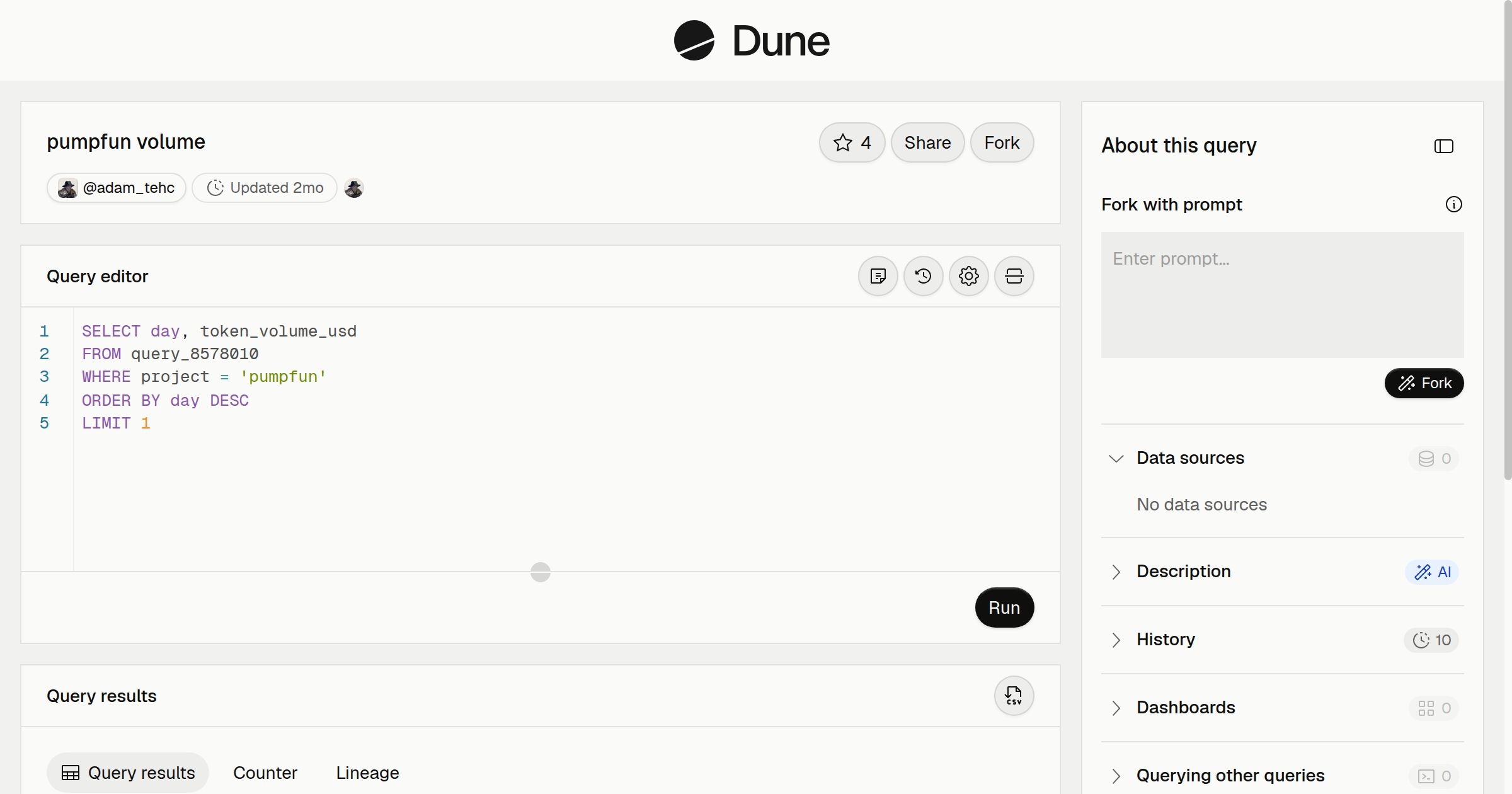1512x794 pixels.
Task: Click the Dune logo
Action: click(752, 40)
